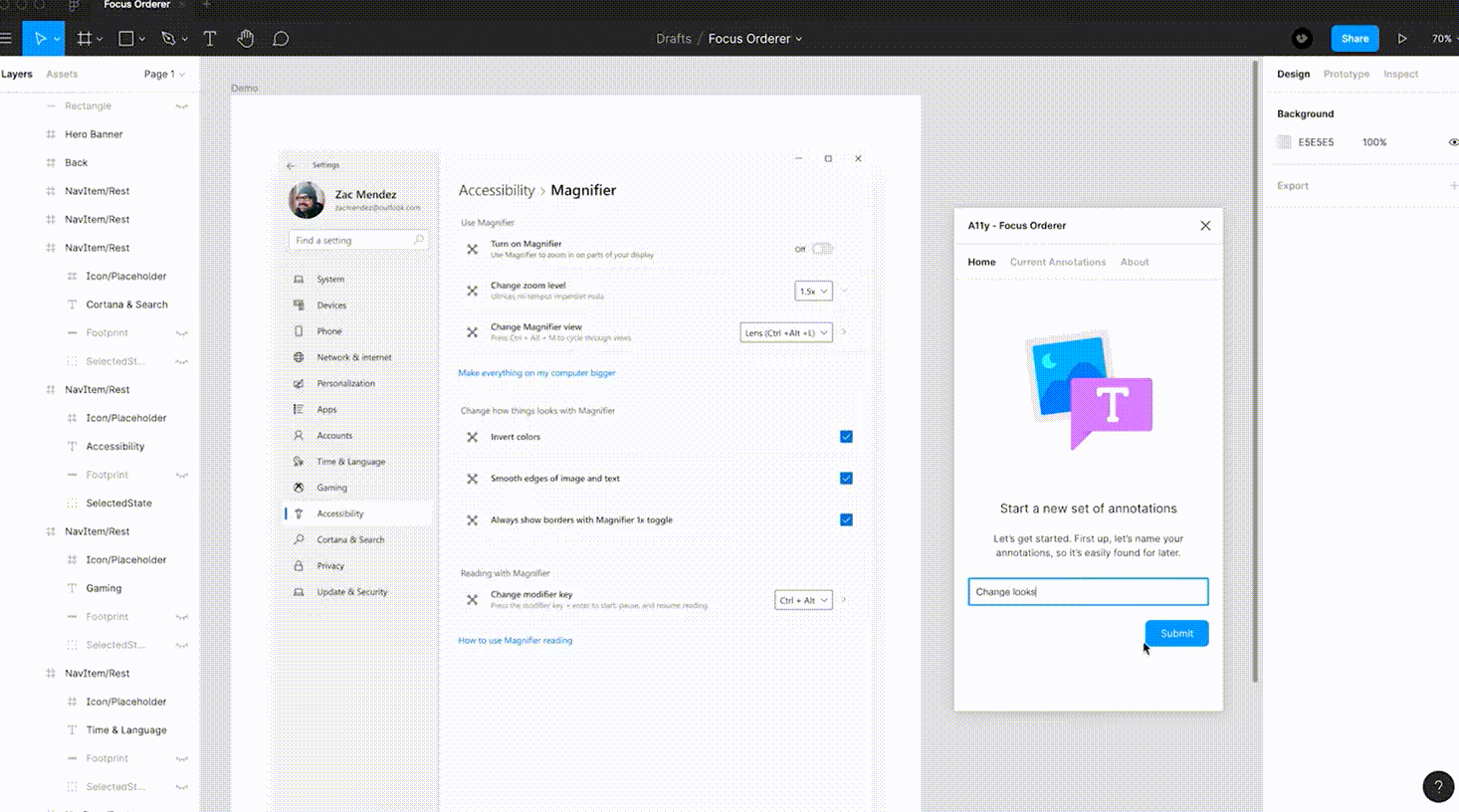Viewport: 1459px width, 812px height.
Task: Click the Gaming icon in Settings sidebar
Action: [299, 488]
